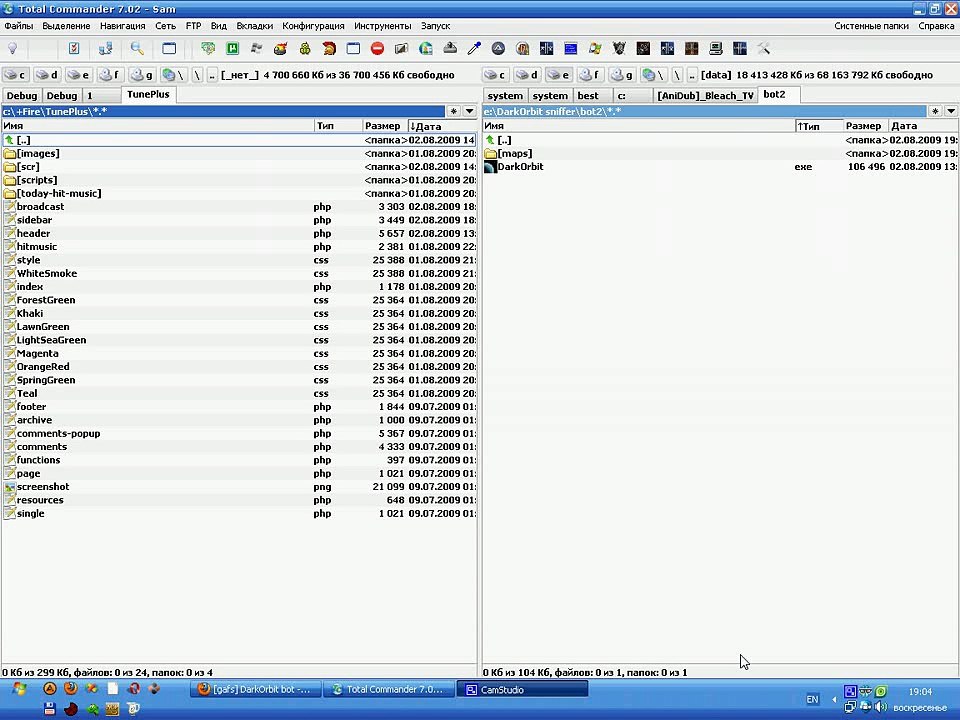This screenshot has height=720, width=960.
Task: Select the [today-hit-music] folder
Action: 239,193
